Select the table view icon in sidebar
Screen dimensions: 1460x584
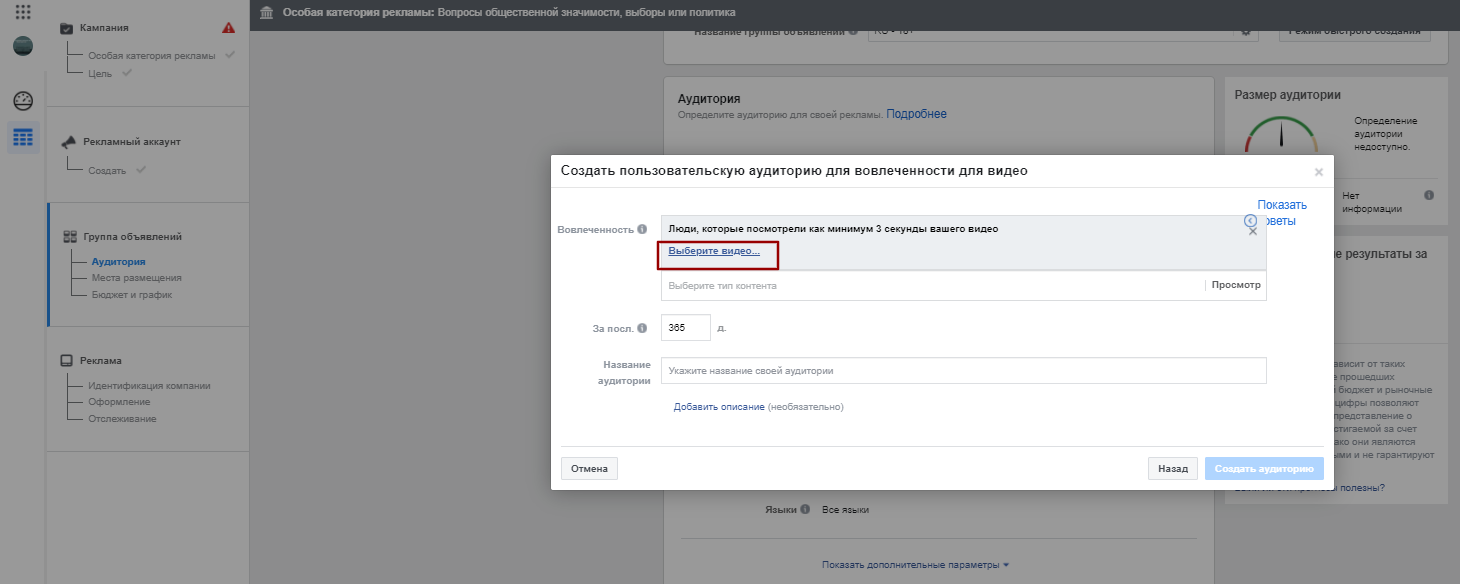[23, 137]
